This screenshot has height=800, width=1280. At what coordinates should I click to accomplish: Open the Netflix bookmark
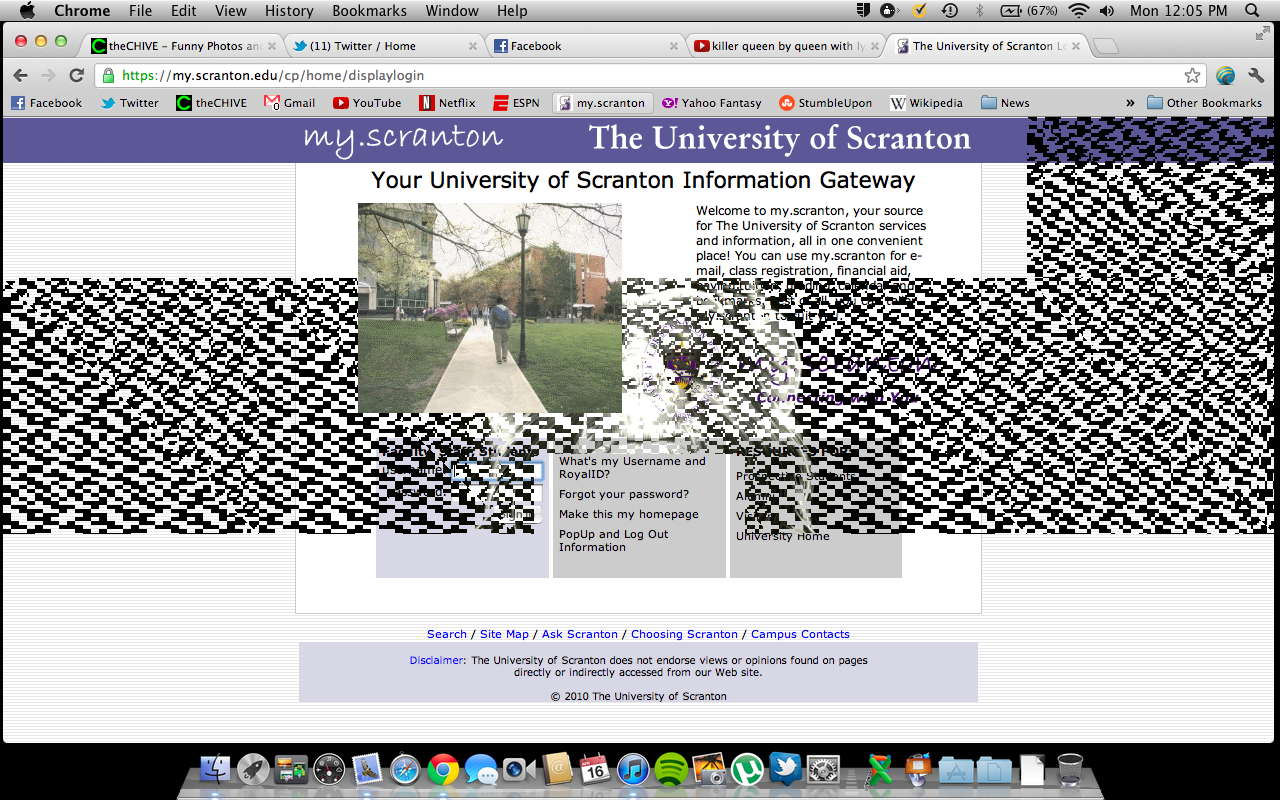tap(447, 103)
